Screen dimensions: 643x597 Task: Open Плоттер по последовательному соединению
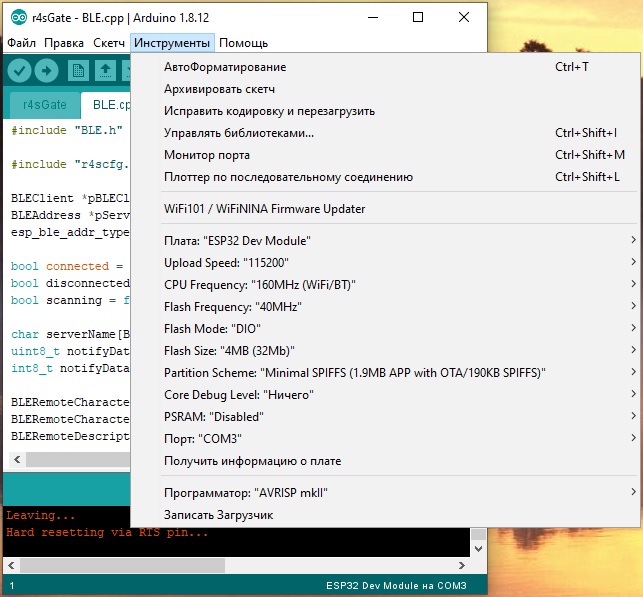coord(385,177)
